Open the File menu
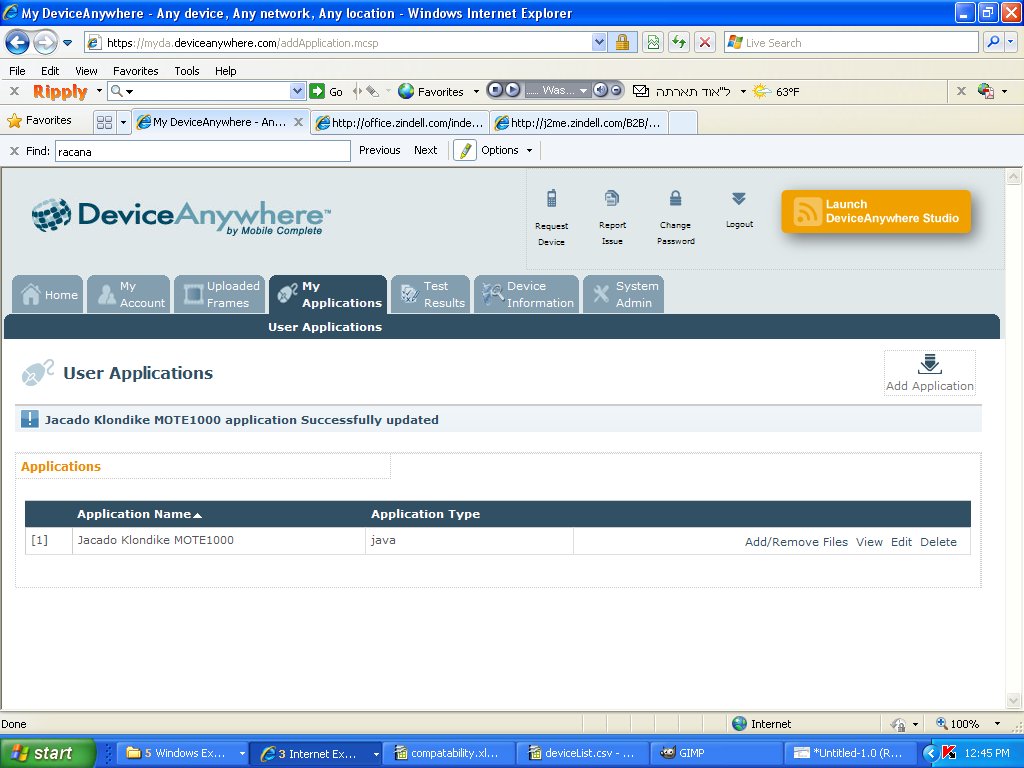Screen dimensions: 1024x768 click(x=17, y=71)
